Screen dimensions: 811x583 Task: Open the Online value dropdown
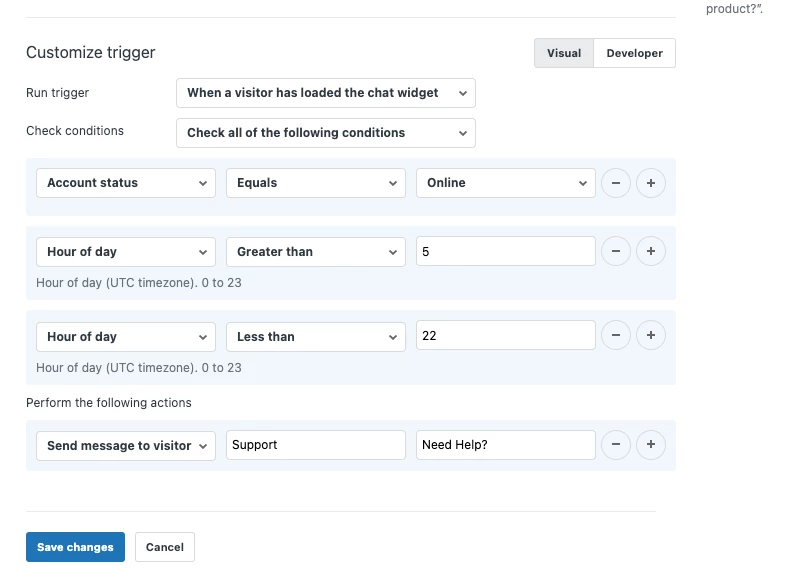[x=506, y=183]
